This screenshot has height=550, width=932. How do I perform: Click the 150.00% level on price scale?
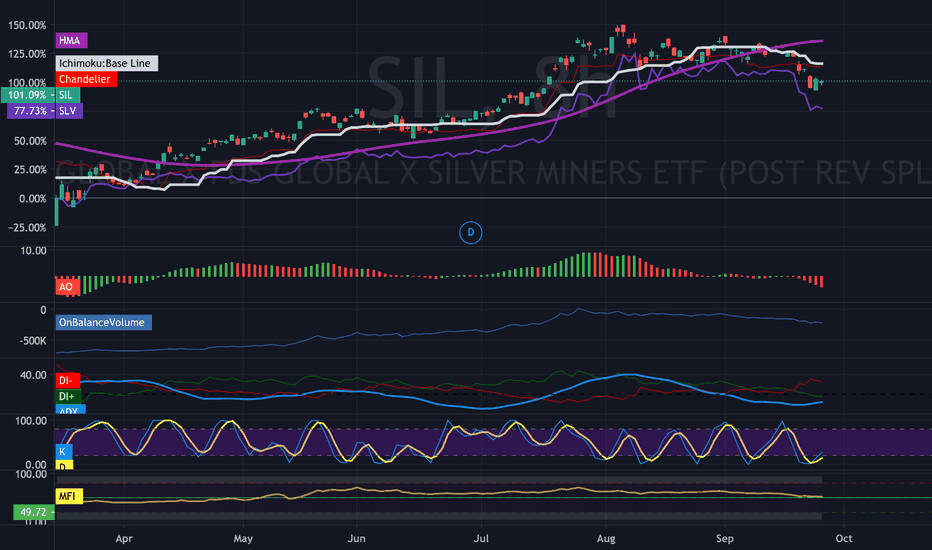pos(27,26)
